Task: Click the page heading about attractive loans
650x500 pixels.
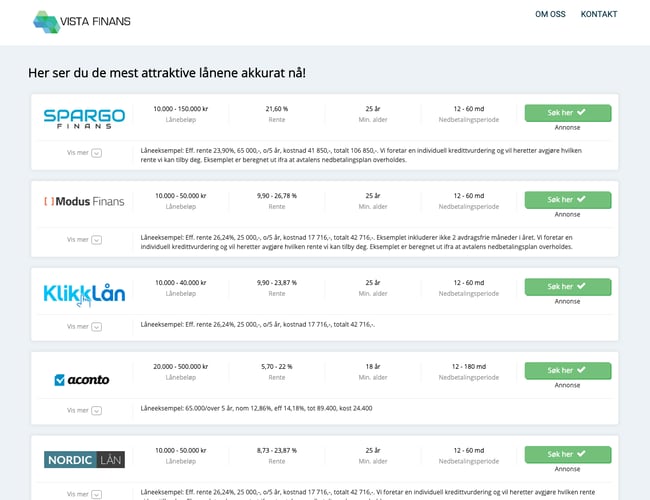Action: coord(167,74)
